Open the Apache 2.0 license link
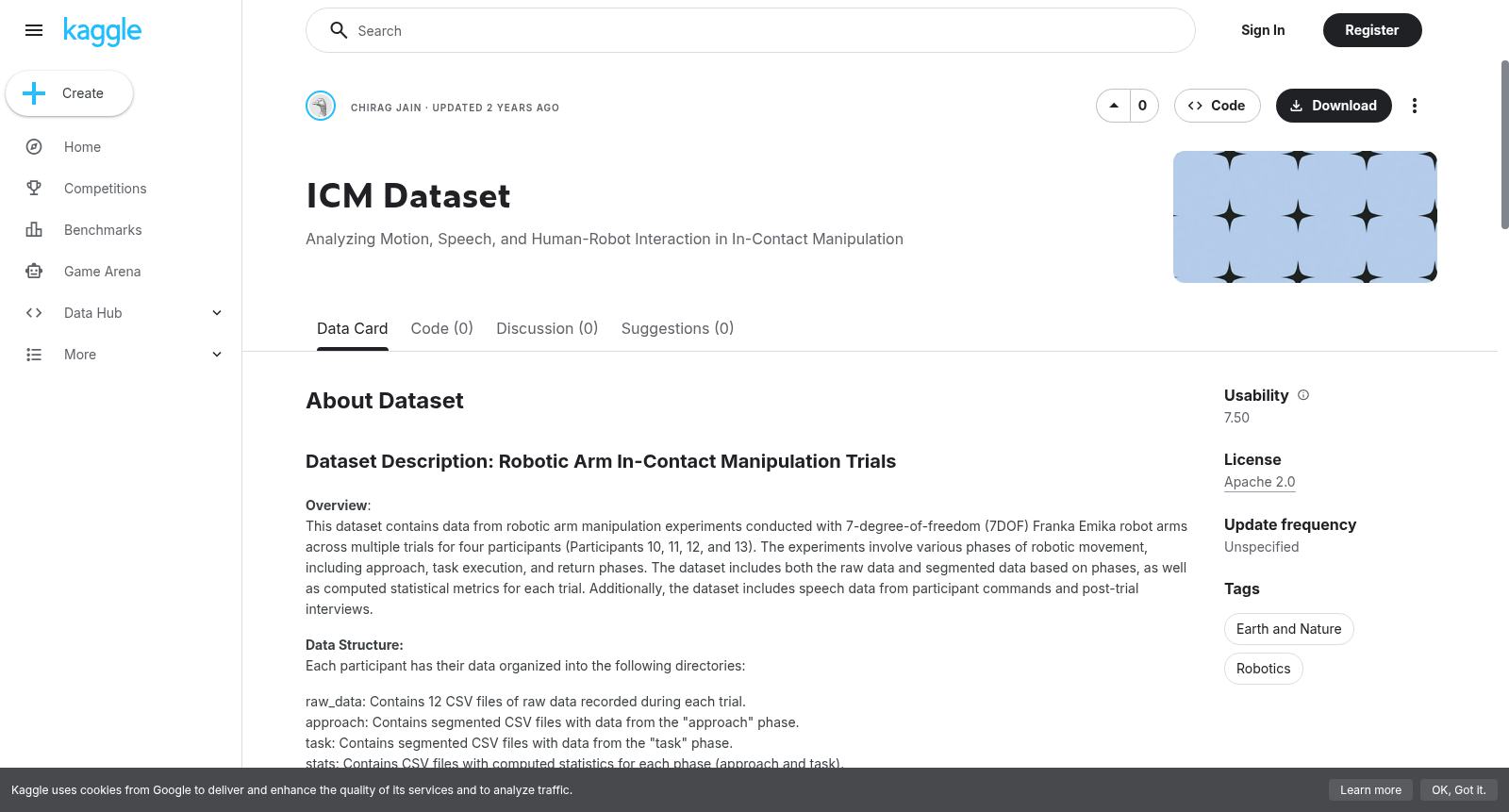1509x812 pixels. click(1259, 482)
